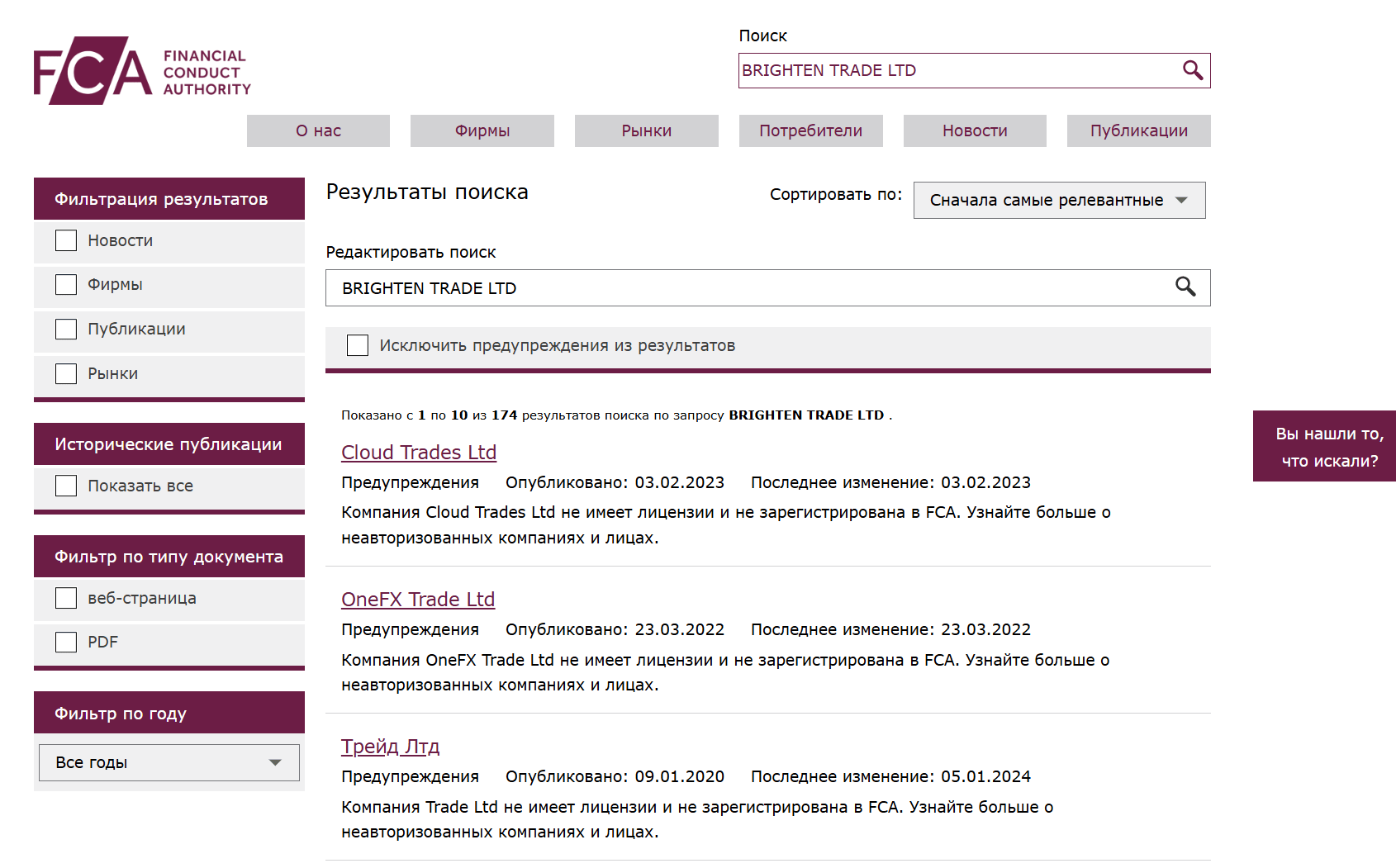This screenshot has width=1396, height=868.
Task: Open the sort order dropdown
Action: (1059, 200)
